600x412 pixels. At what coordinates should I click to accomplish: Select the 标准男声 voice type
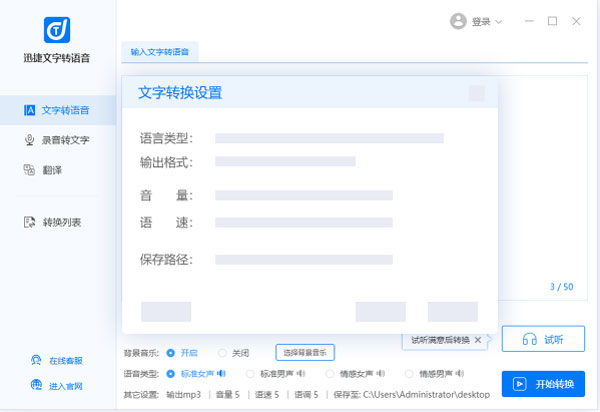coord(250,374)
